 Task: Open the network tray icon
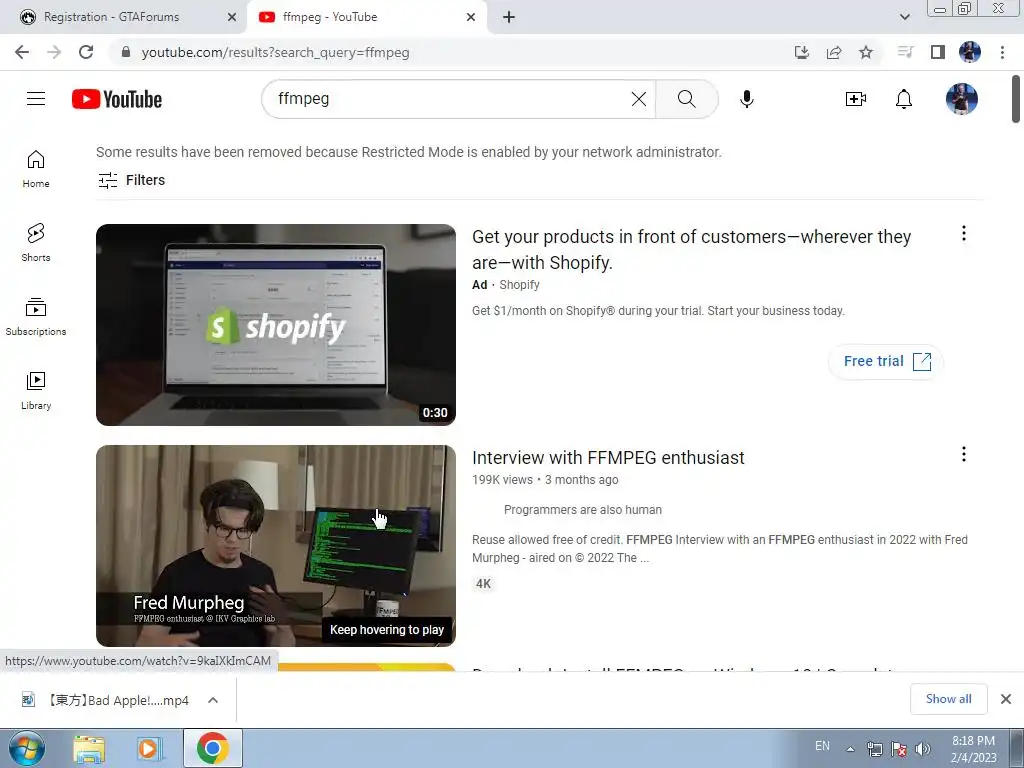pyautogui.click(x=874, y=749)
